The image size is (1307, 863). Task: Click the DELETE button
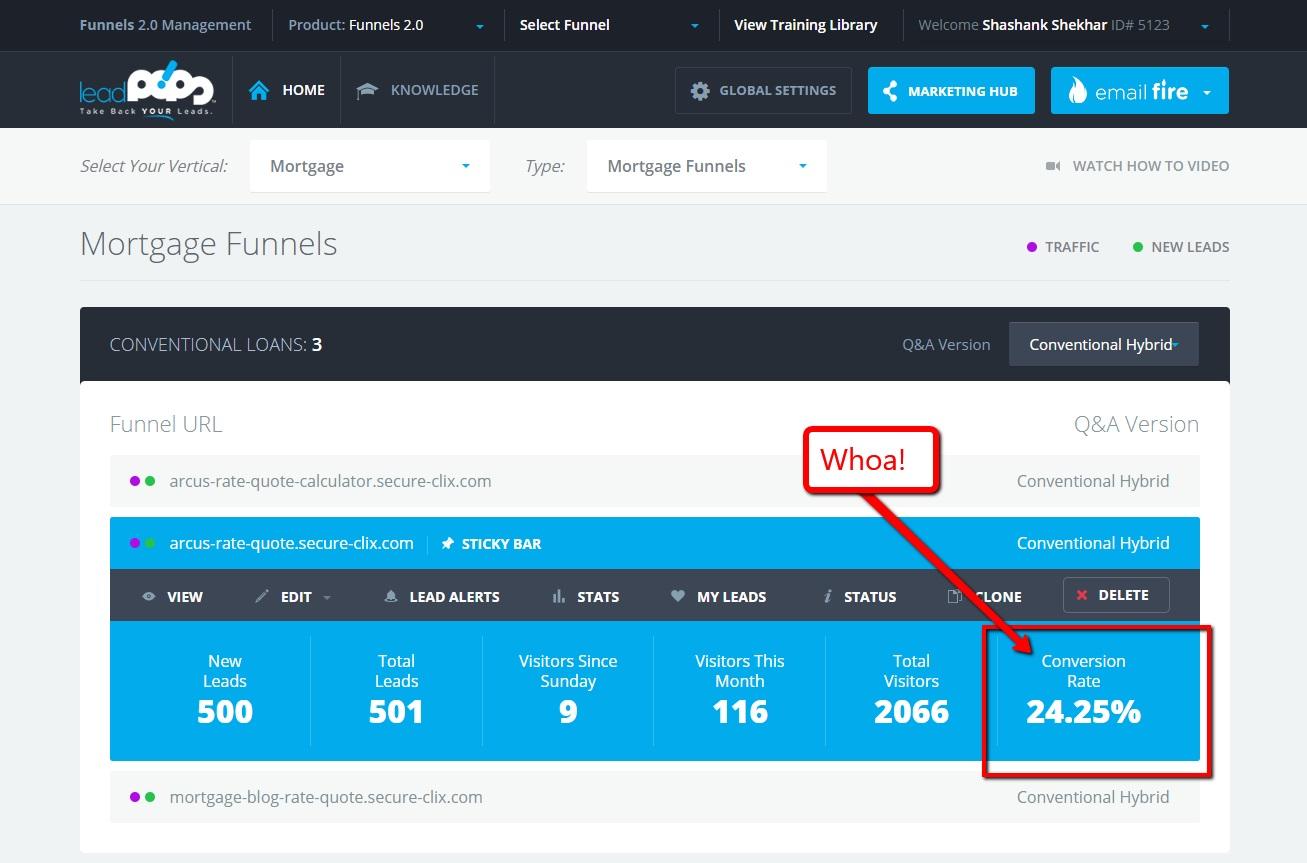pos(1116,595)
